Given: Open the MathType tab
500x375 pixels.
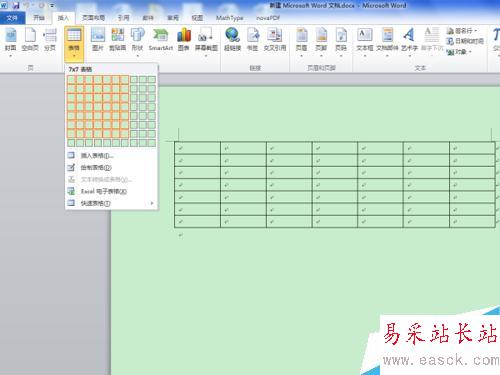Looking at the screenshot, I should 229,18.
